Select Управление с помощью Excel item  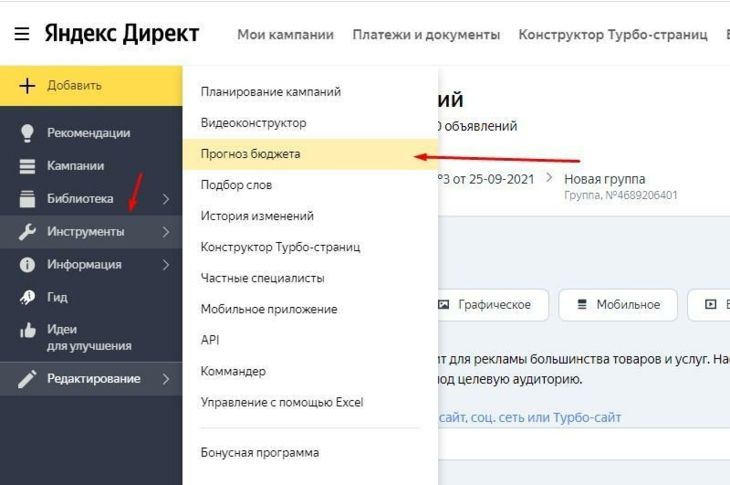click(x=310, y=402)
